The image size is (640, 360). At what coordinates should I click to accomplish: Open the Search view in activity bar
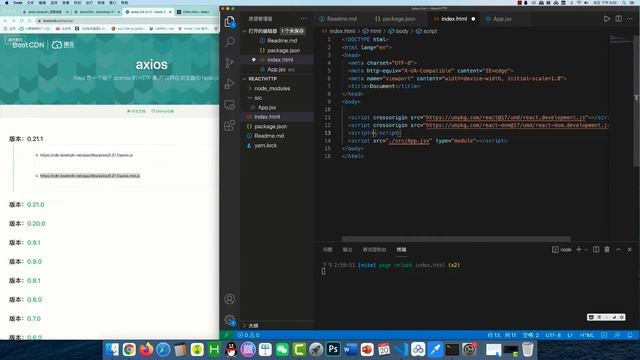(230, 42)
